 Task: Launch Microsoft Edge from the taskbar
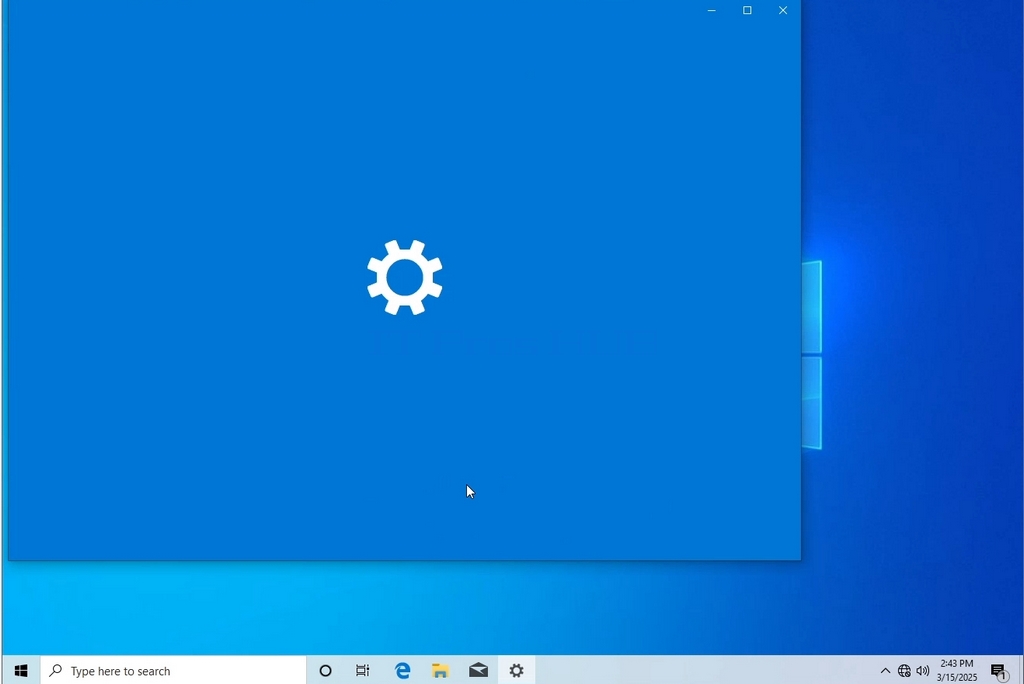pos(402,670)
